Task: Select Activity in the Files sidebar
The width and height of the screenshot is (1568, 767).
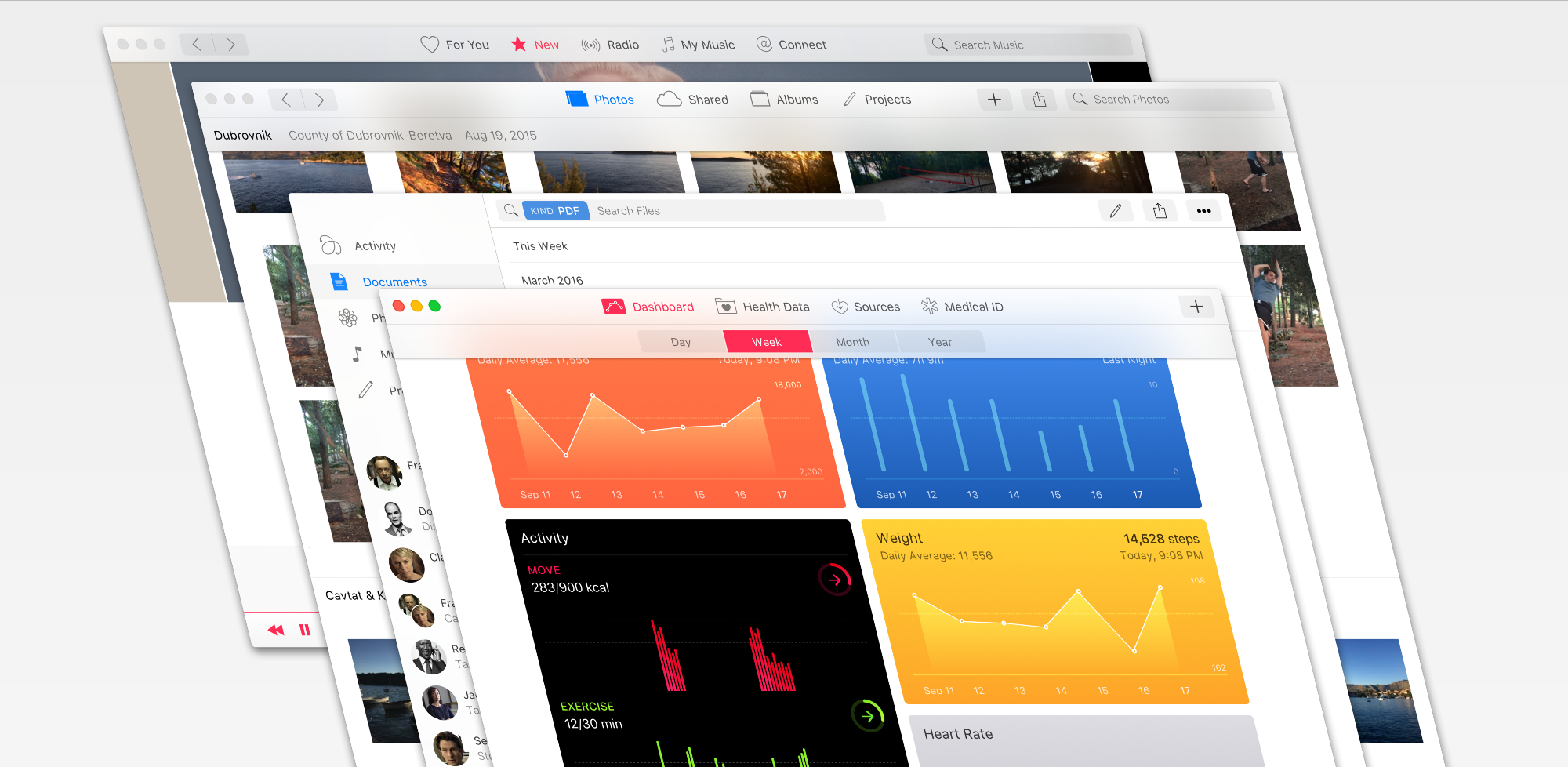Action: coord(358,245)
